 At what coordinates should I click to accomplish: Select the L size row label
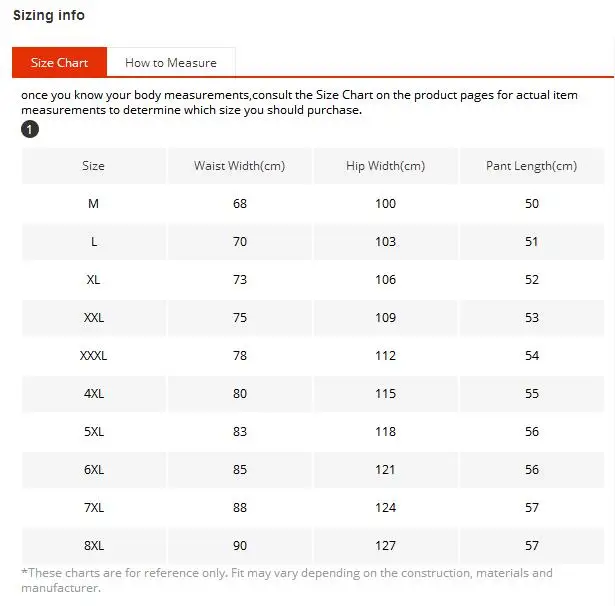point(94,242)
